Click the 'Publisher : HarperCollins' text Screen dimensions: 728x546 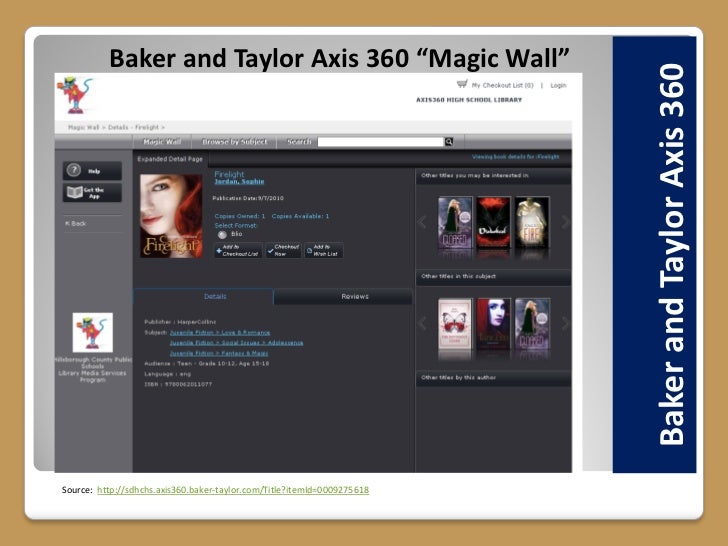(x=180, y=322)
